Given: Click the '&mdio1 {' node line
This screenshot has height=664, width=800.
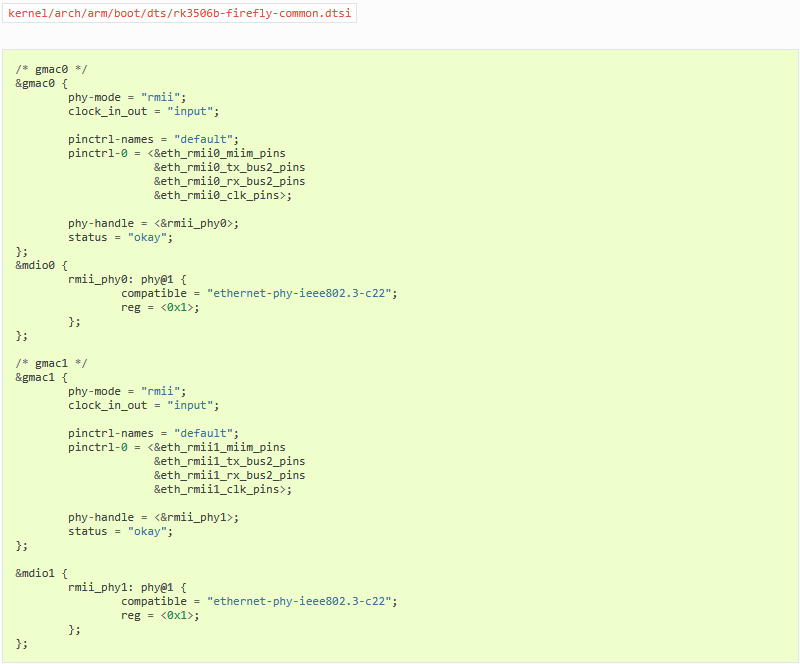Looking at the screenshot, I should 41,573.
